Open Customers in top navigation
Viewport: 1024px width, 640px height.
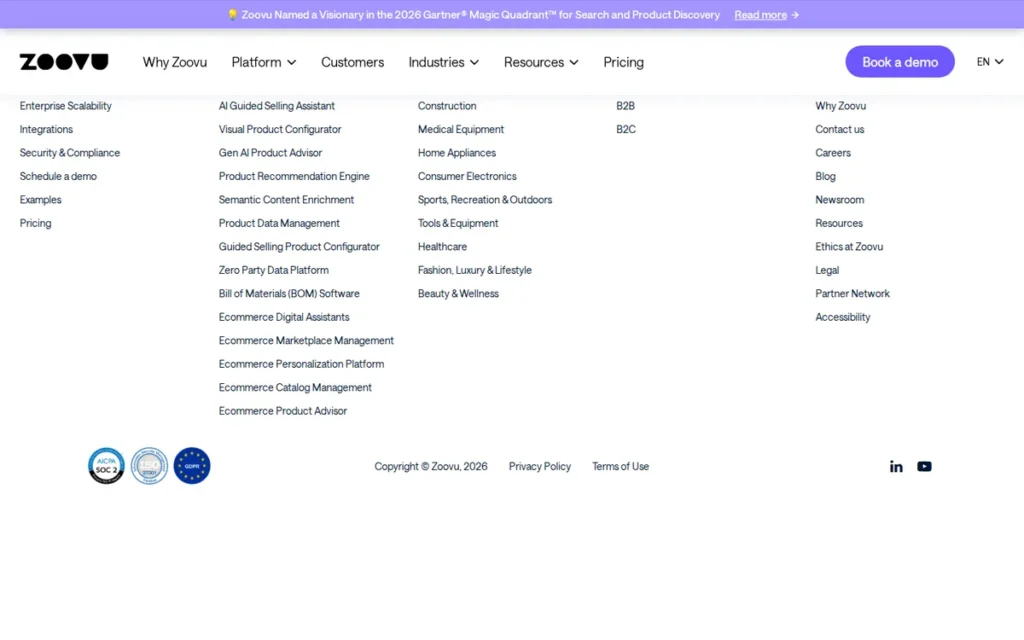pyautogui.click(x=352, y=62)
